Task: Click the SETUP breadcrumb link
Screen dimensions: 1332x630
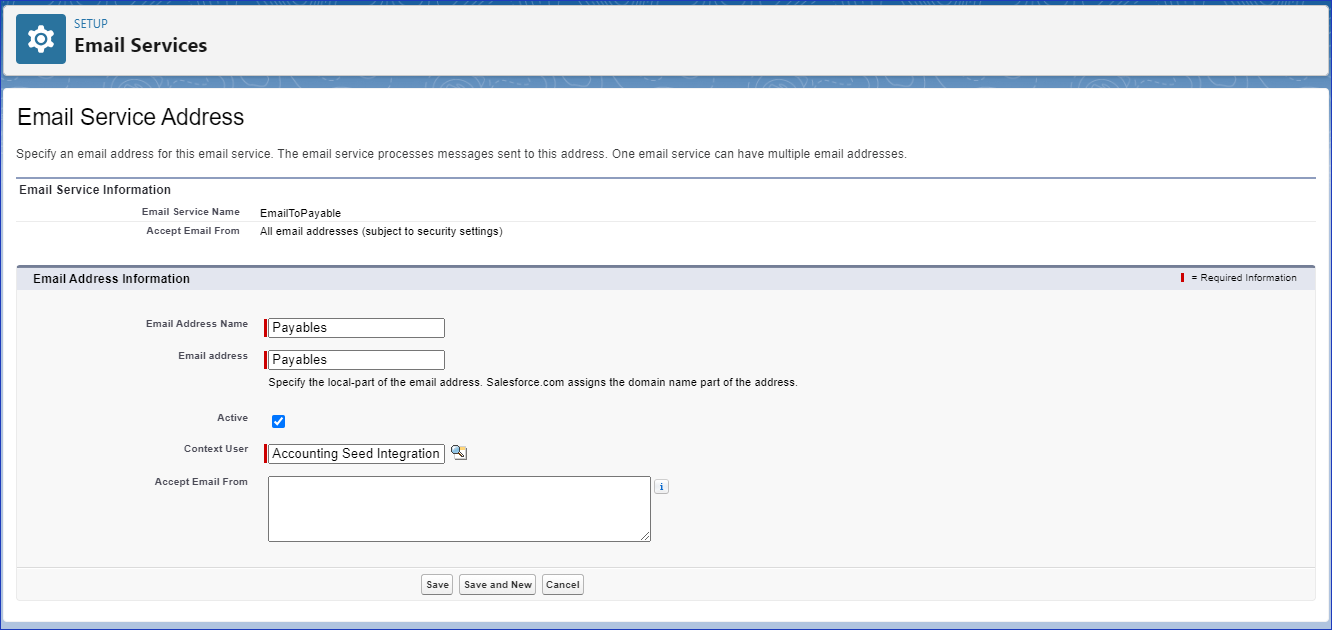Action: (x=91, y=24)
